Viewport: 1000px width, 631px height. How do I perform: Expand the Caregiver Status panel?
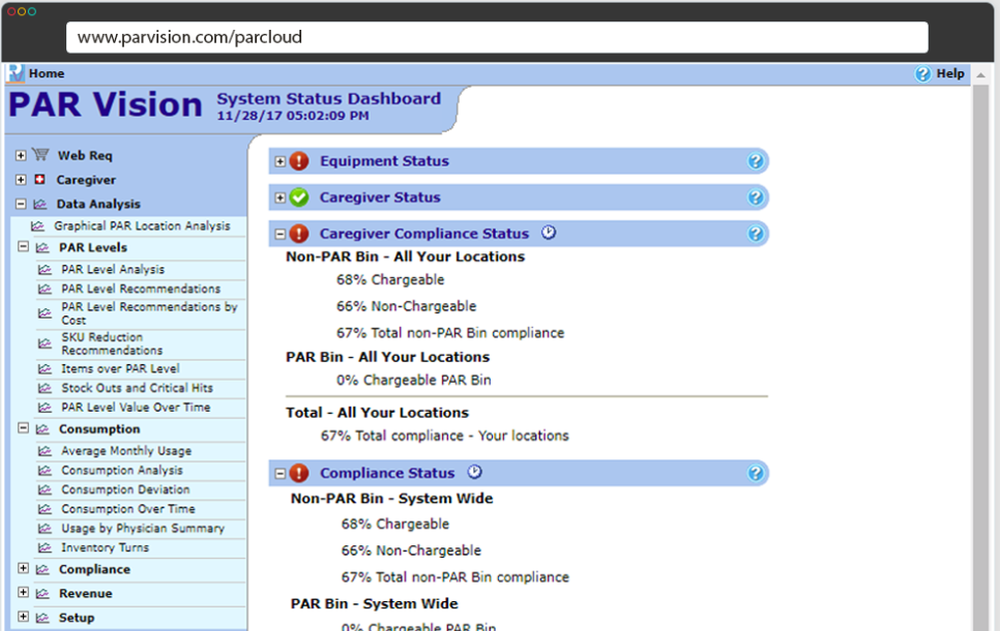280,198
